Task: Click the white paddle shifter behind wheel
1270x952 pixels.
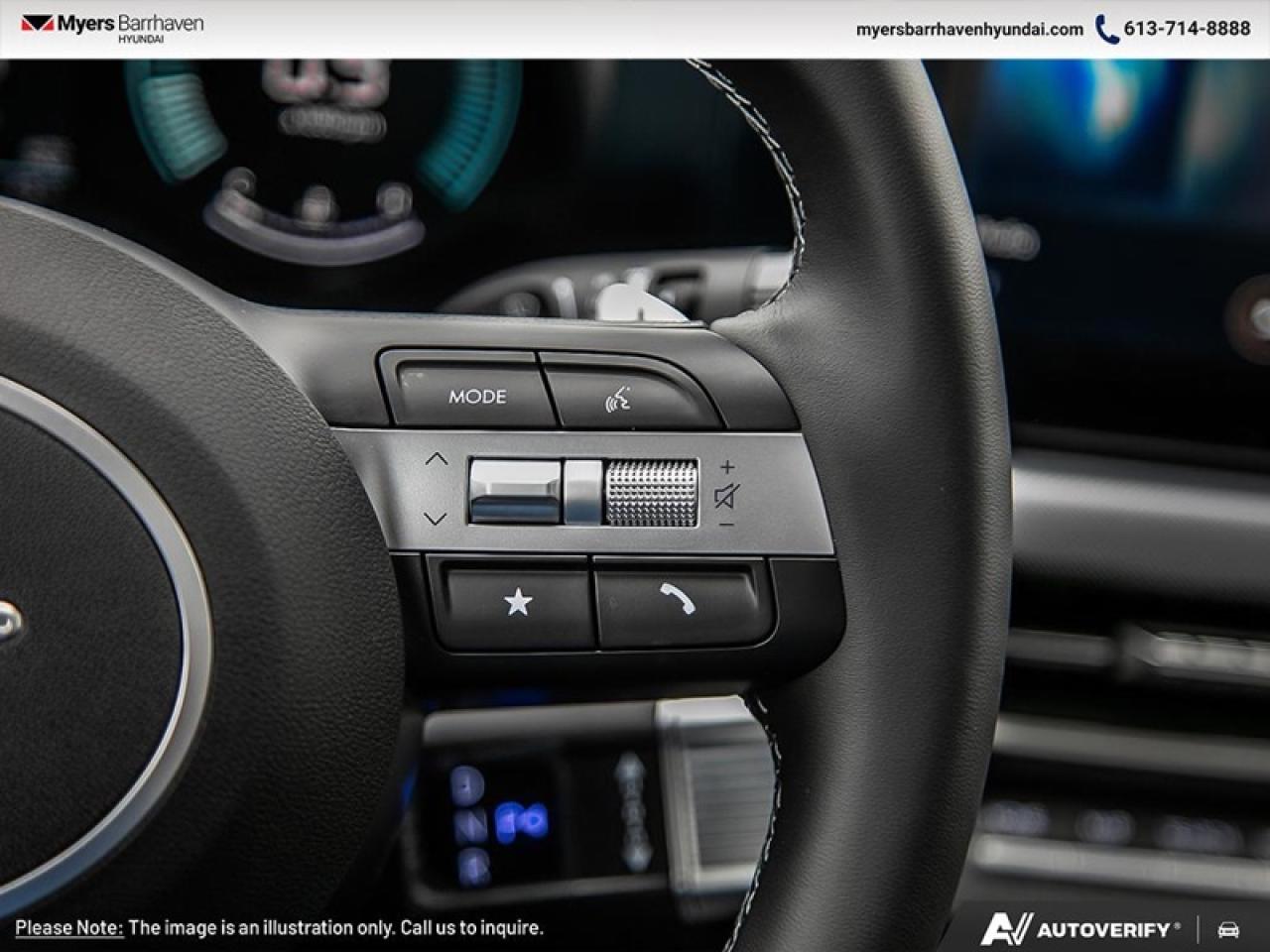Action: point(639,303)
